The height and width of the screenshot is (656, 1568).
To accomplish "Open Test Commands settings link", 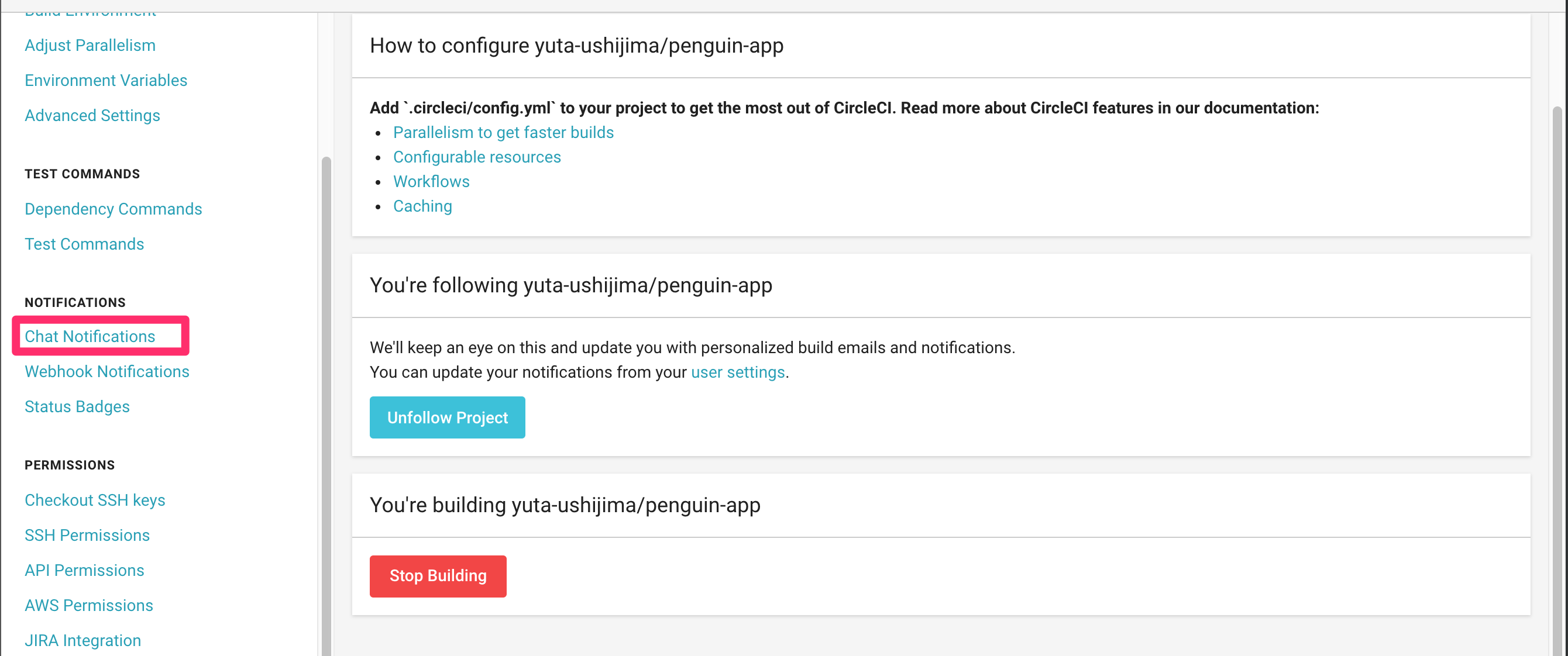I will (84, 244).
